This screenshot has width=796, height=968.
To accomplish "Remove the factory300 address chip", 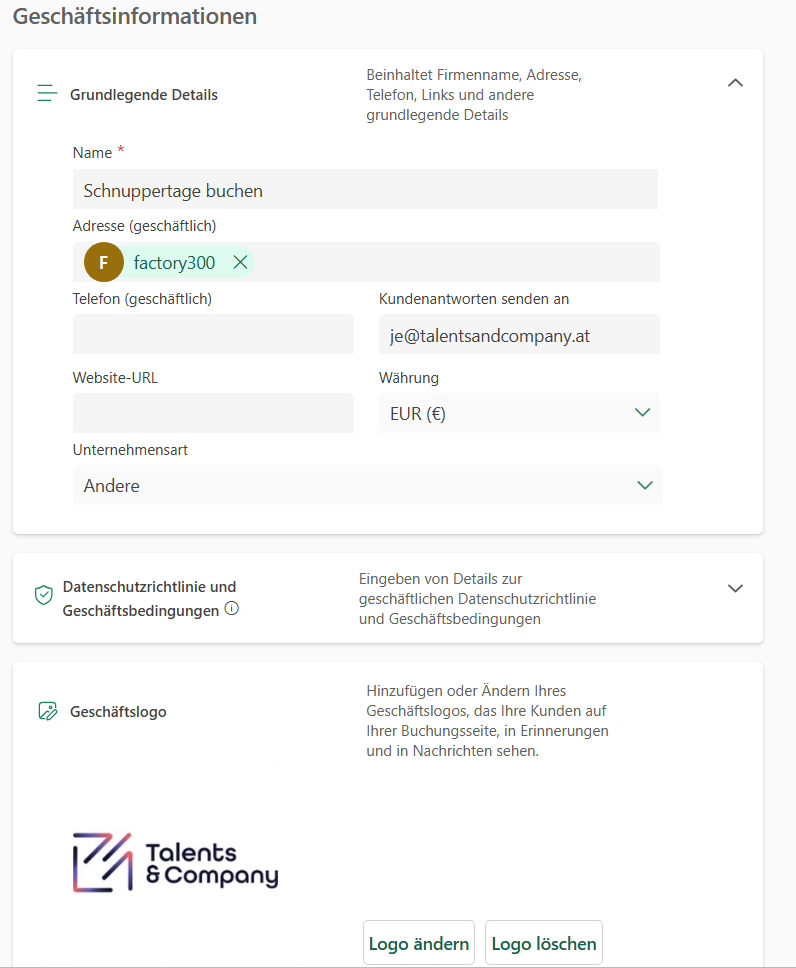I will pyautogui.click(x=240, y=262).
